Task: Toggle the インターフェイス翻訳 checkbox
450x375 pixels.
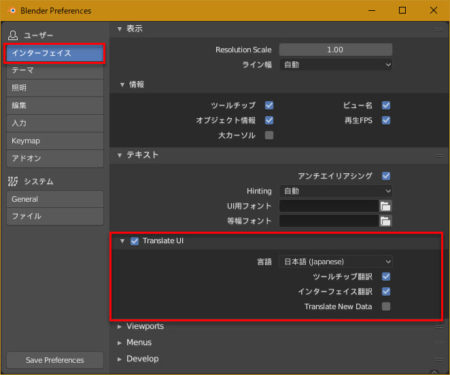Action: (x=386, y=292)
